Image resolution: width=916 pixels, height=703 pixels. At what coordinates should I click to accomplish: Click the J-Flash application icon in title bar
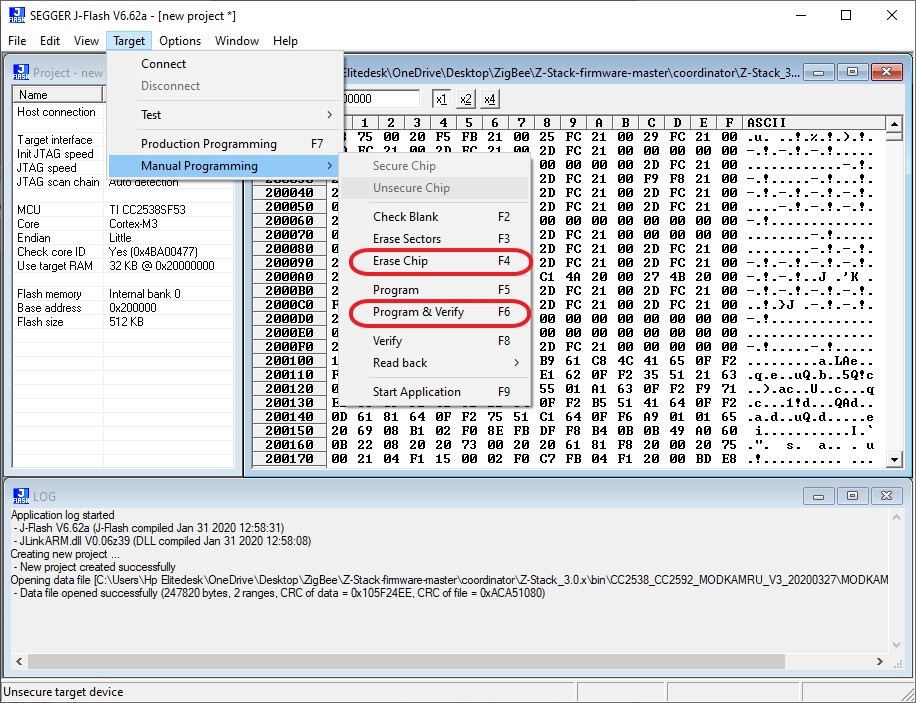point(17,15)
